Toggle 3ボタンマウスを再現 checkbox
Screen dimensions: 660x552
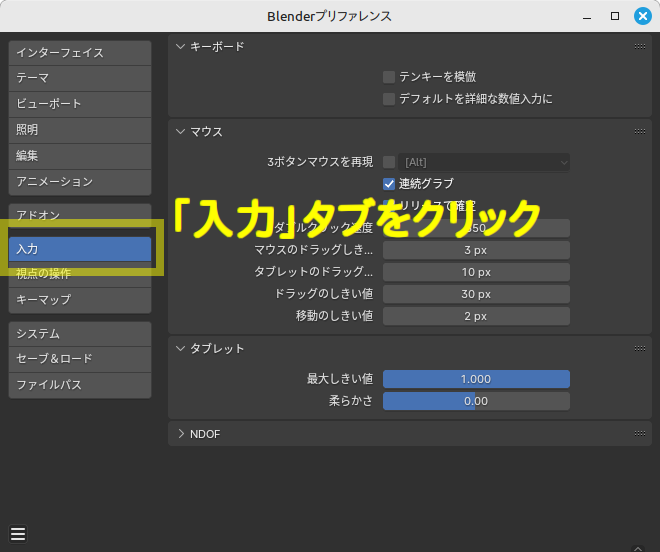(x=389, y=162)
